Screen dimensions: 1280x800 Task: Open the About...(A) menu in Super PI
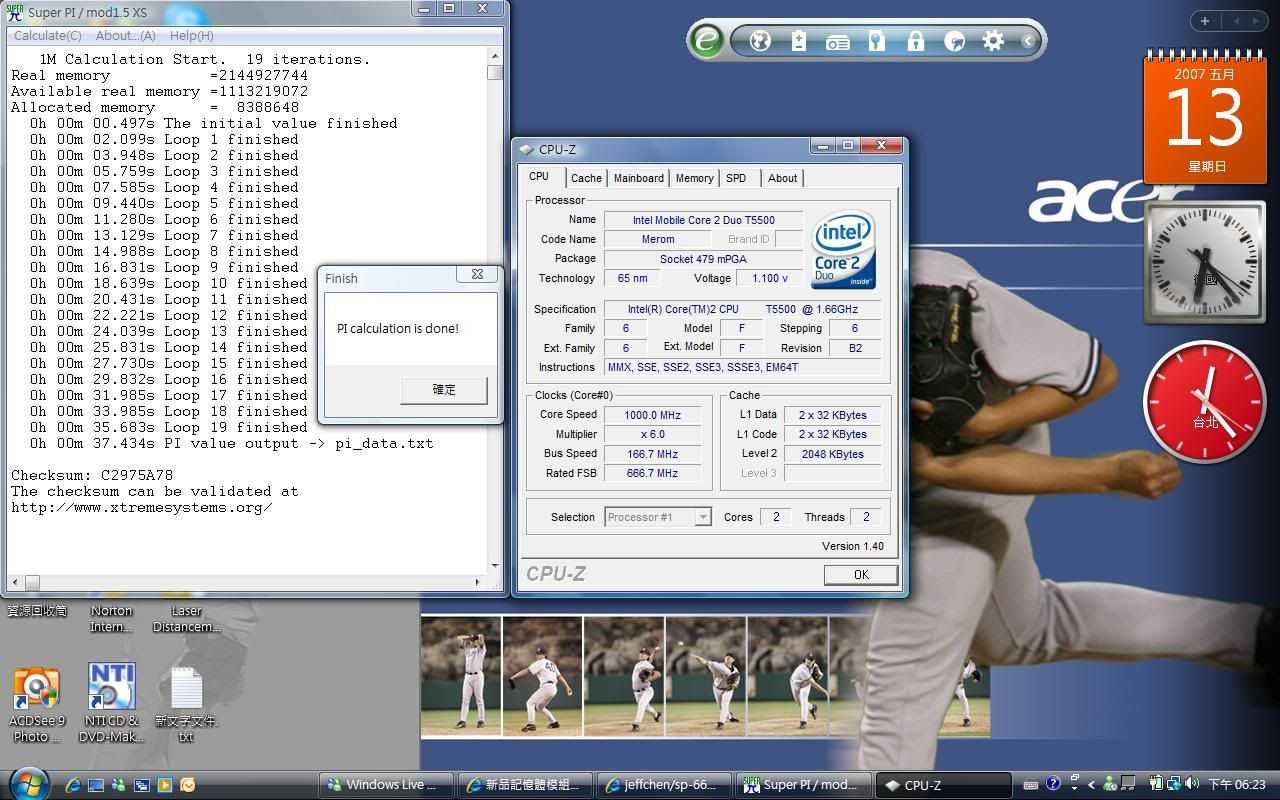click(125, 36)
